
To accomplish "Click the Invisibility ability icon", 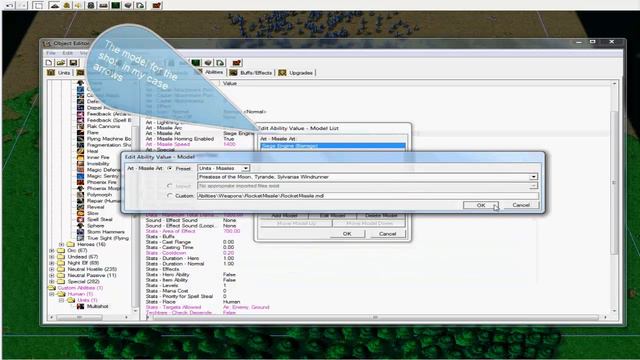I will [x=80, y=163].
